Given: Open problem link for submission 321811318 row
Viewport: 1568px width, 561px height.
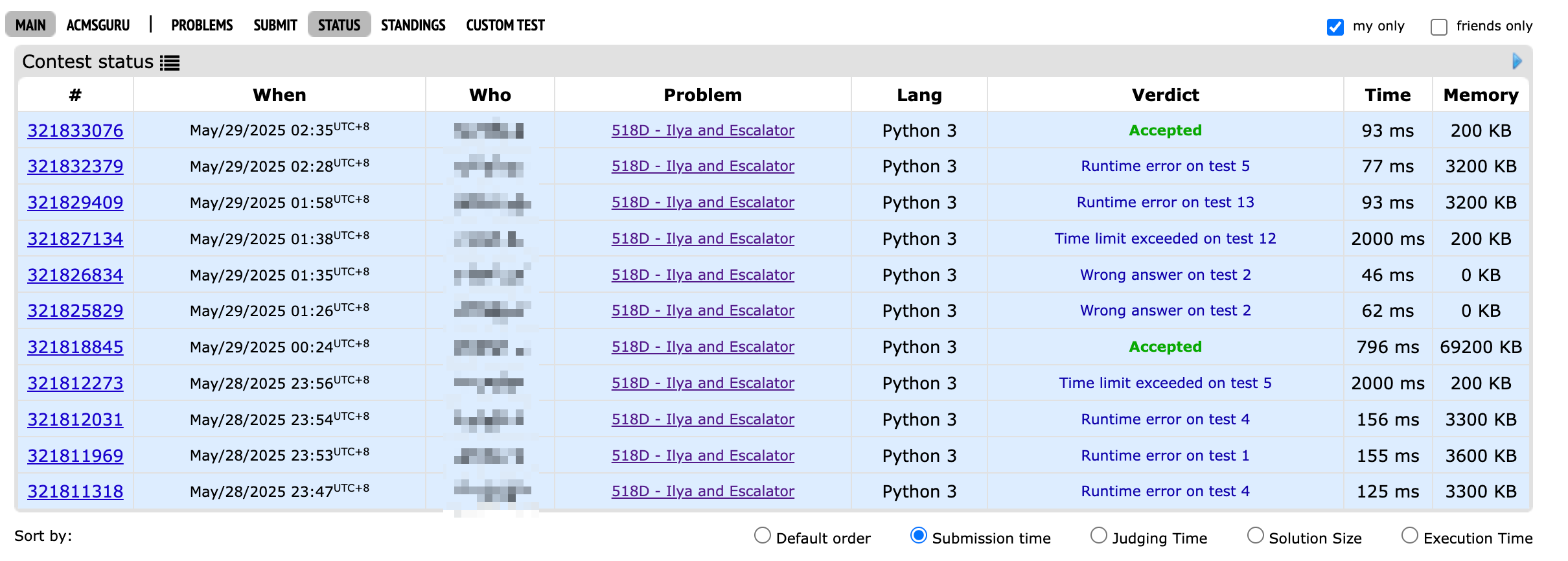Looking at the screenshot, I should (x=702, y=492).
